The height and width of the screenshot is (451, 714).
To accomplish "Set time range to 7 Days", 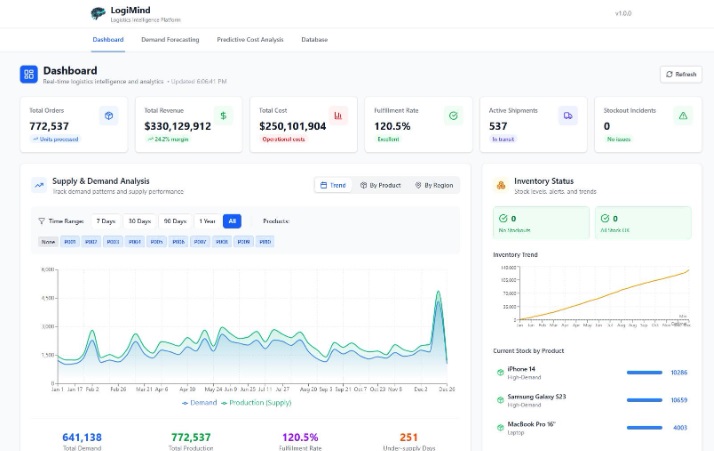I will point(106,221).
